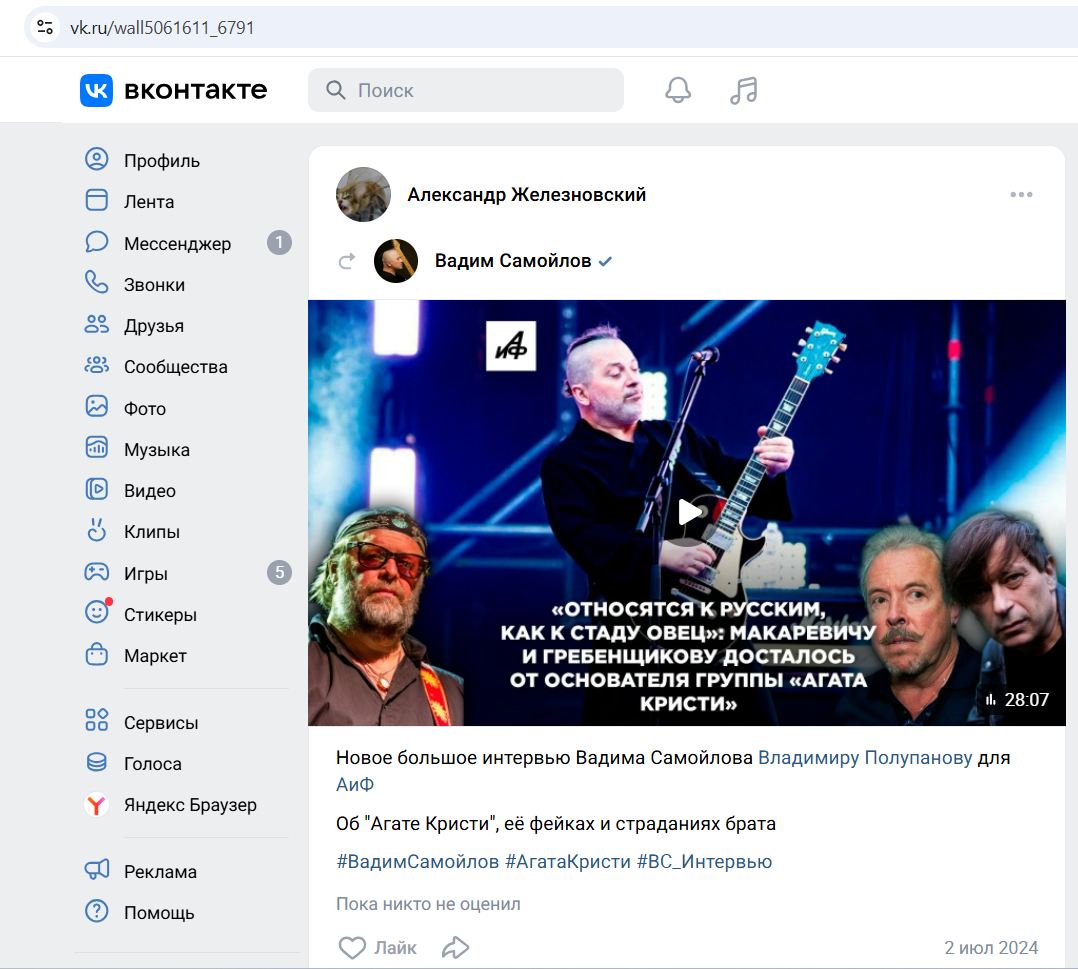Click the Реклама megaphone icon

[x=97, y=870]
